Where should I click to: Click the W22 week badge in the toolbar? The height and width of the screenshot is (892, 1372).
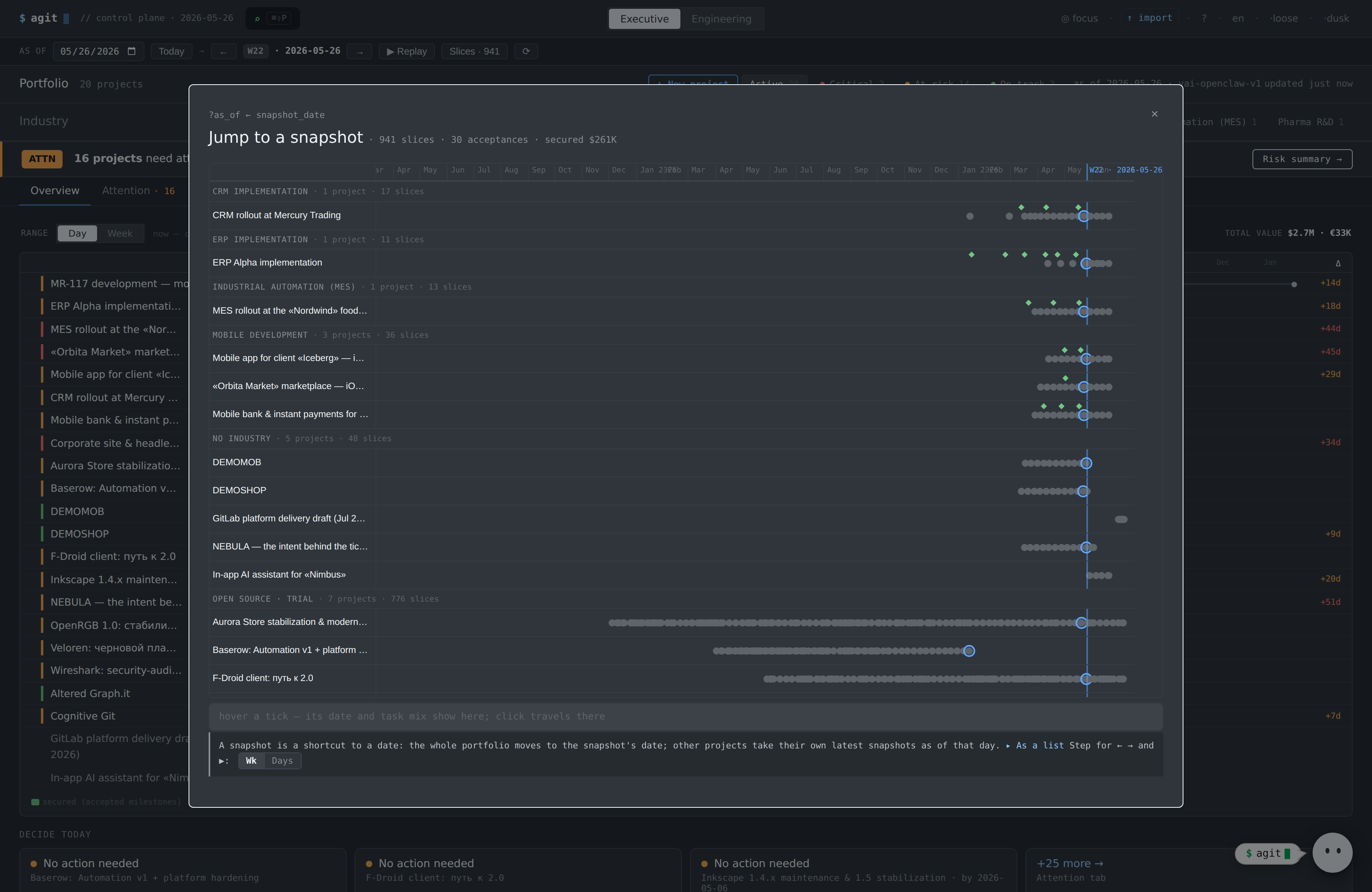[256, 51]
